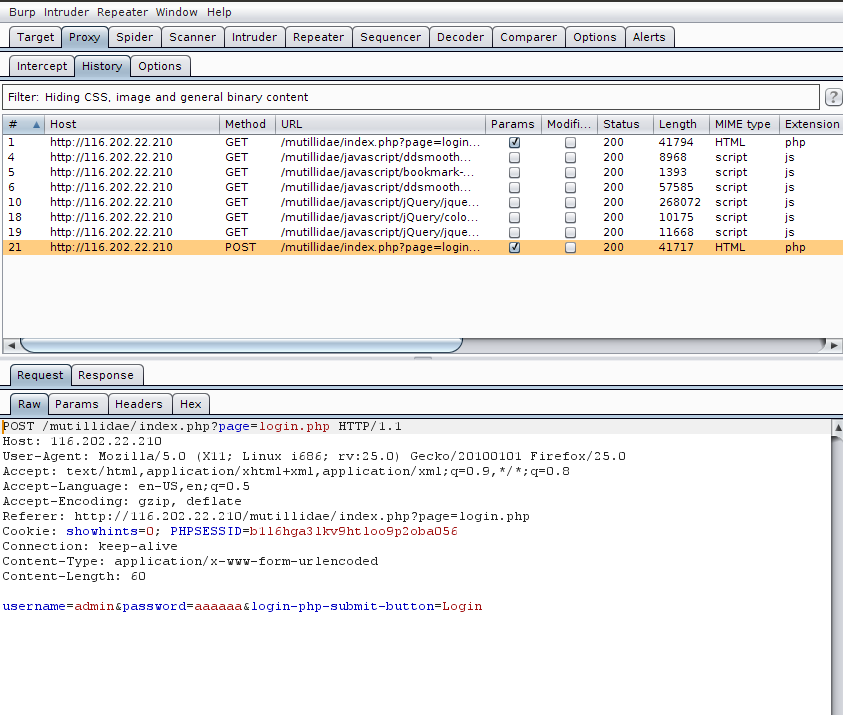This screenshot has height=715, width=845.
Task: Open the Intruder menu in menu bar
Action: [66, 12]
